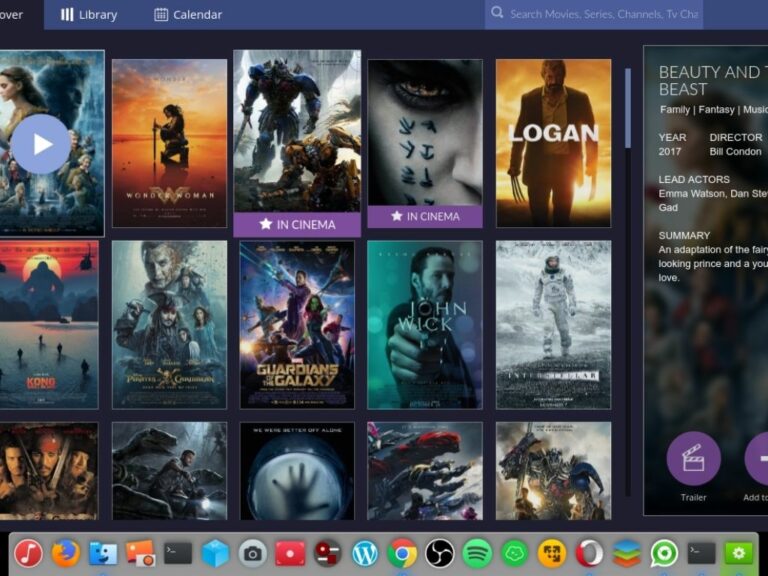Play the Beauty and the Beast movie
Image resolution: width=768 pixels, height=576 pixels.
click(41, 144)
